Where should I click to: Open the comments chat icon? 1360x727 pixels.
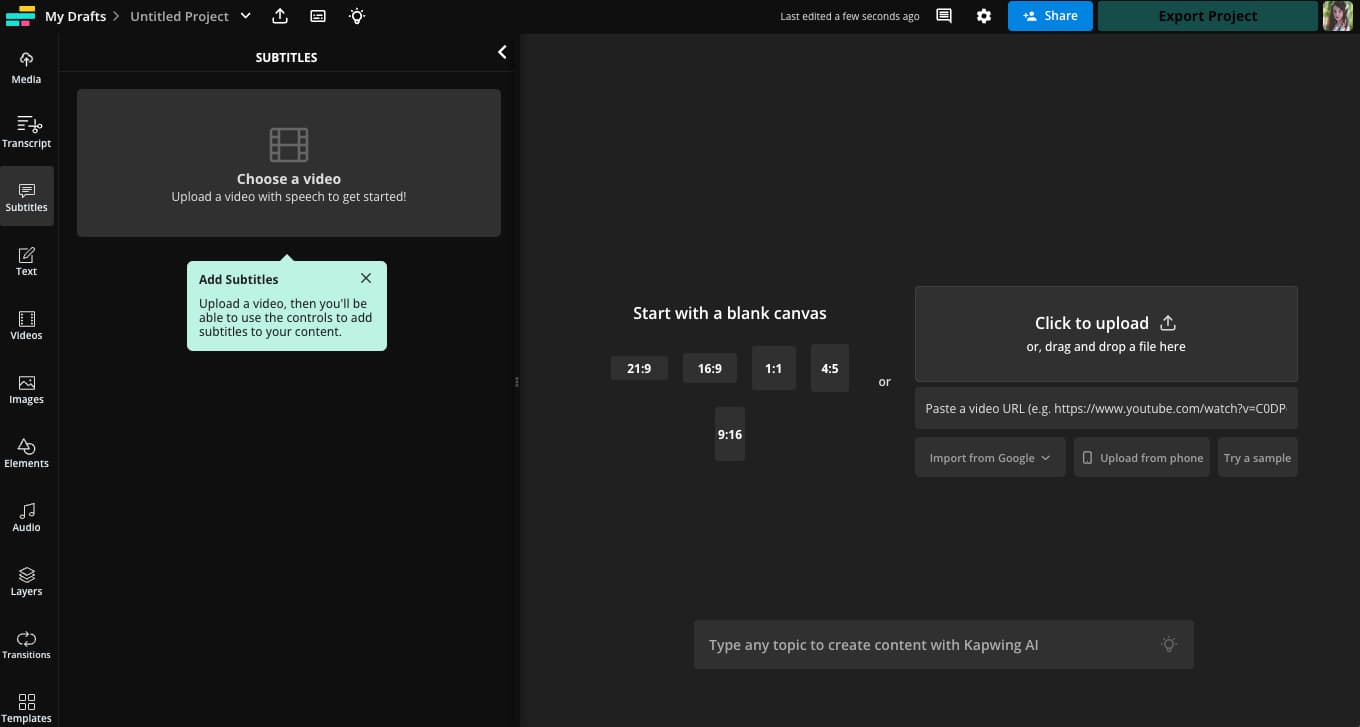click(944, 16)
